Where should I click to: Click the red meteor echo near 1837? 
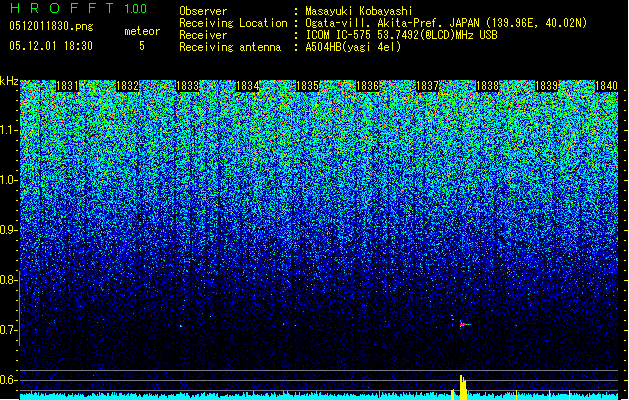point(464,324)
